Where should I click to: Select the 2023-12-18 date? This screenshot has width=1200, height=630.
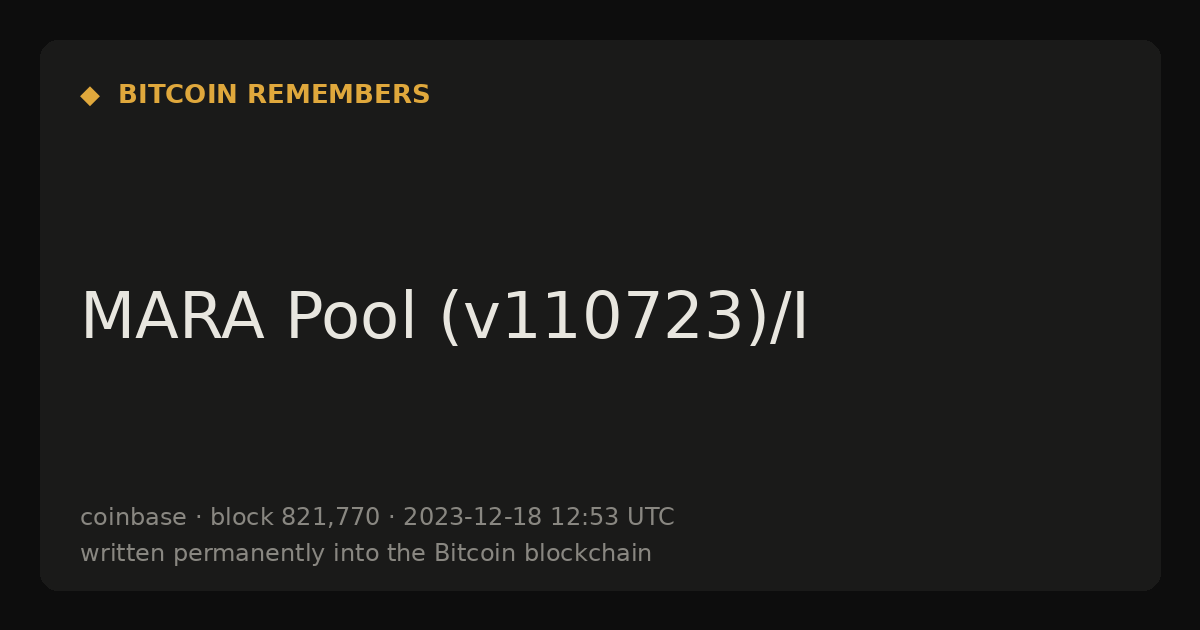tap(472, 517)
